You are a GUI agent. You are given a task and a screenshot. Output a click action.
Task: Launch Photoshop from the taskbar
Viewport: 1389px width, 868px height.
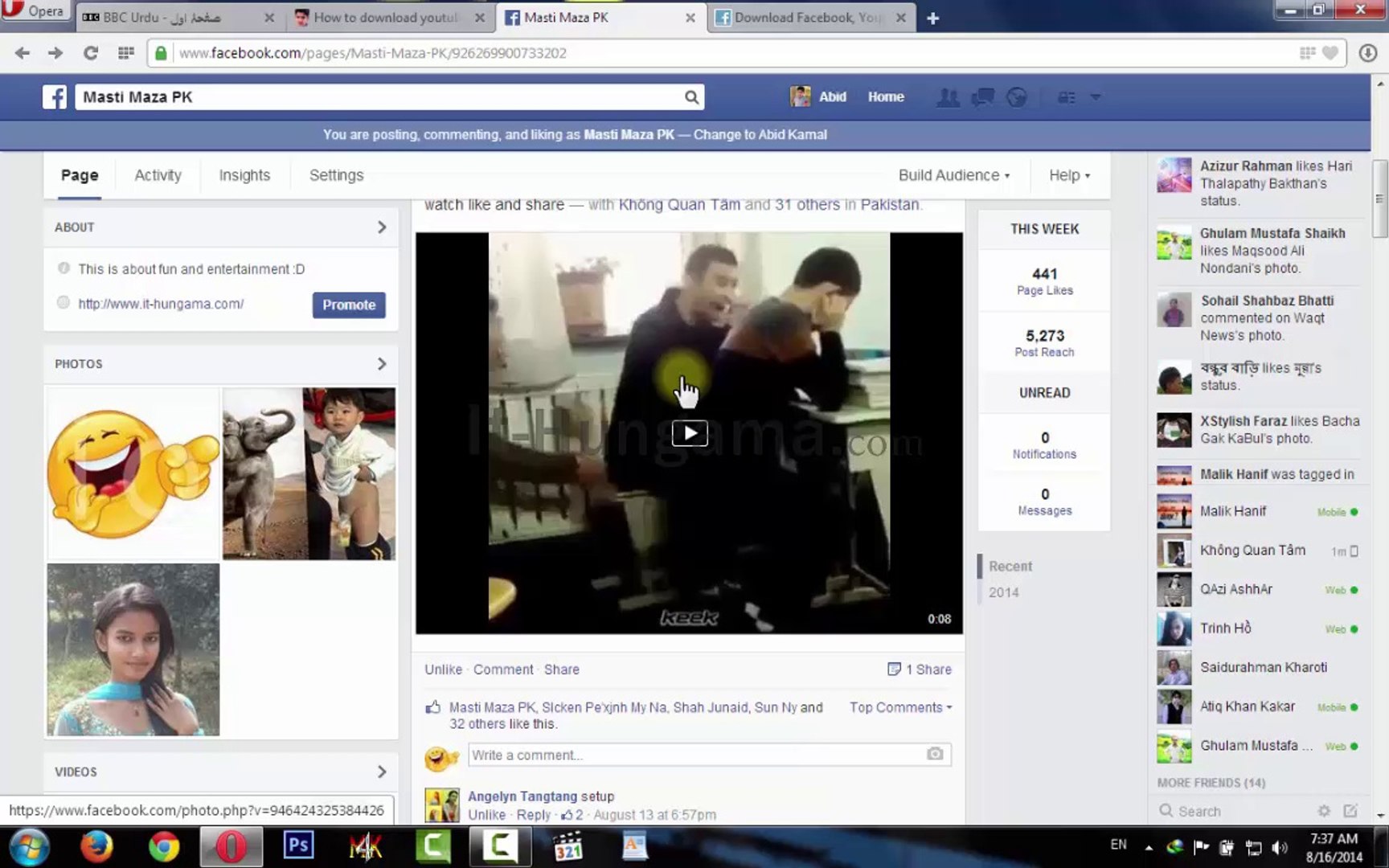pyautogui.click(x=298, y=846)
